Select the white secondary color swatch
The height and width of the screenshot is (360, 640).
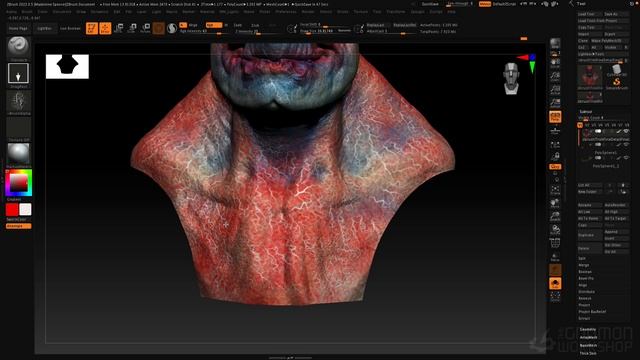click(25, 209)
